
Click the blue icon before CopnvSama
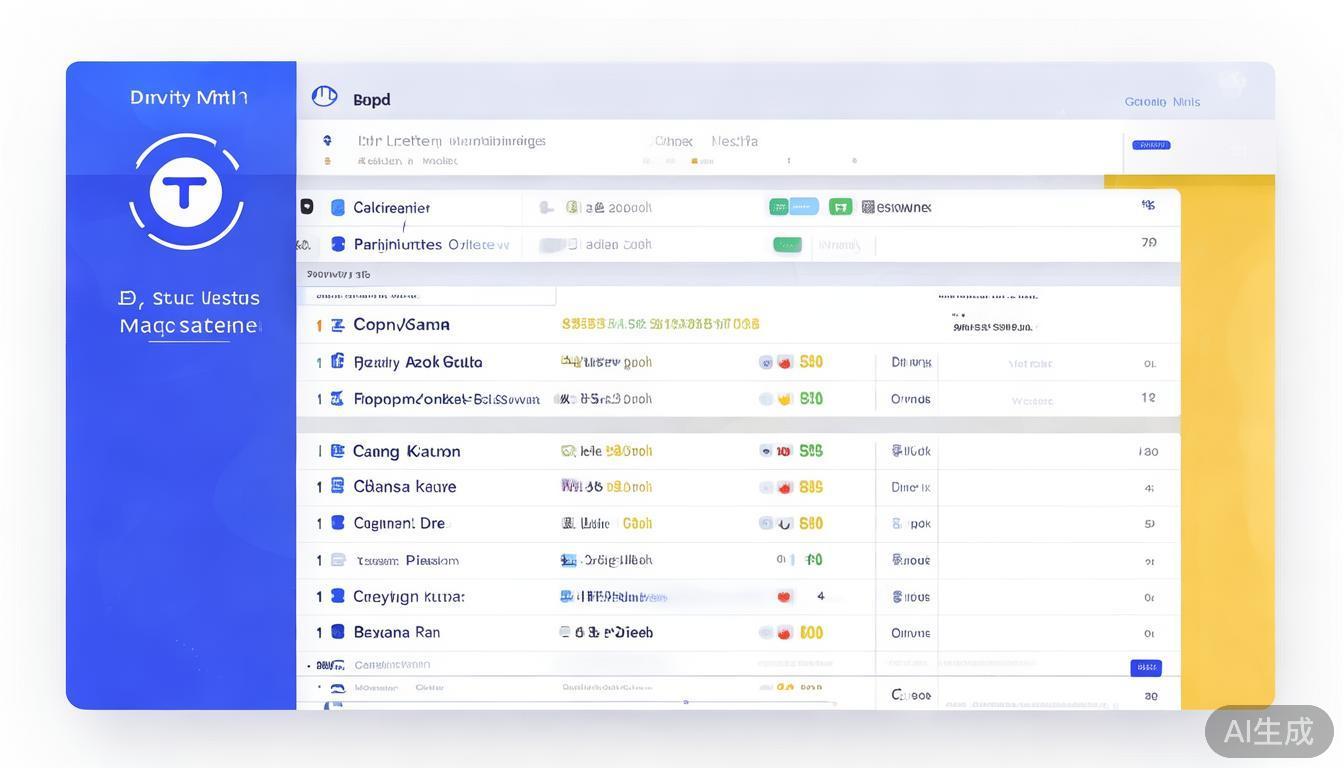click(x=338, y=325)
